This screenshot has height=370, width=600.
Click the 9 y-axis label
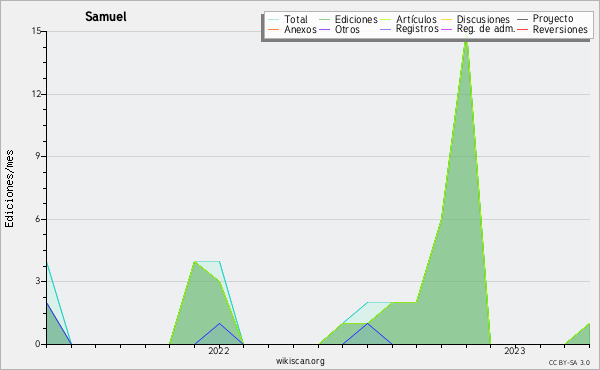click(x=39, y=156)
